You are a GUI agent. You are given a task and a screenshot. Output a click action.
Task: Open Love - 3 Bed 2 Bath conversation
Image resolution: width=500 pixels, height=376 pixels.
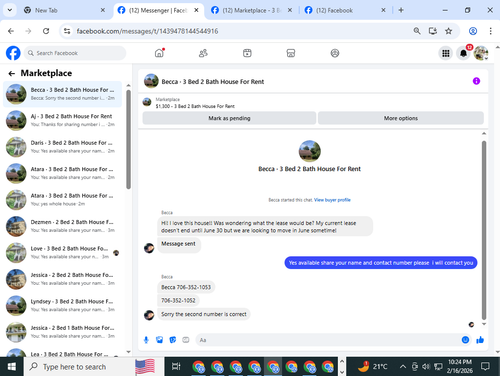[63, 253]
